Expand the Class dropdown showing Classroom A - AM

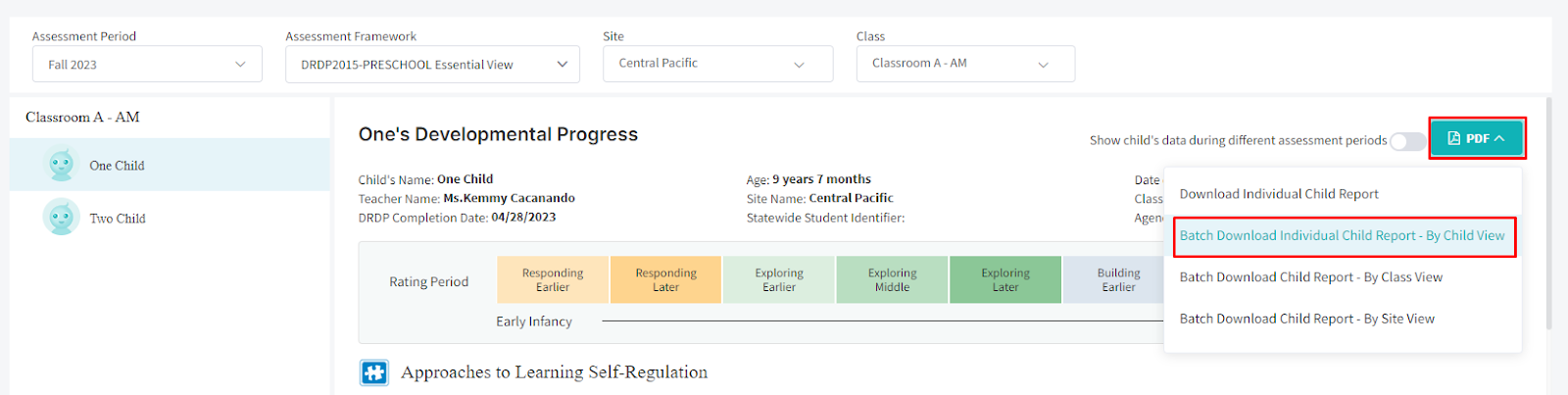965,64
